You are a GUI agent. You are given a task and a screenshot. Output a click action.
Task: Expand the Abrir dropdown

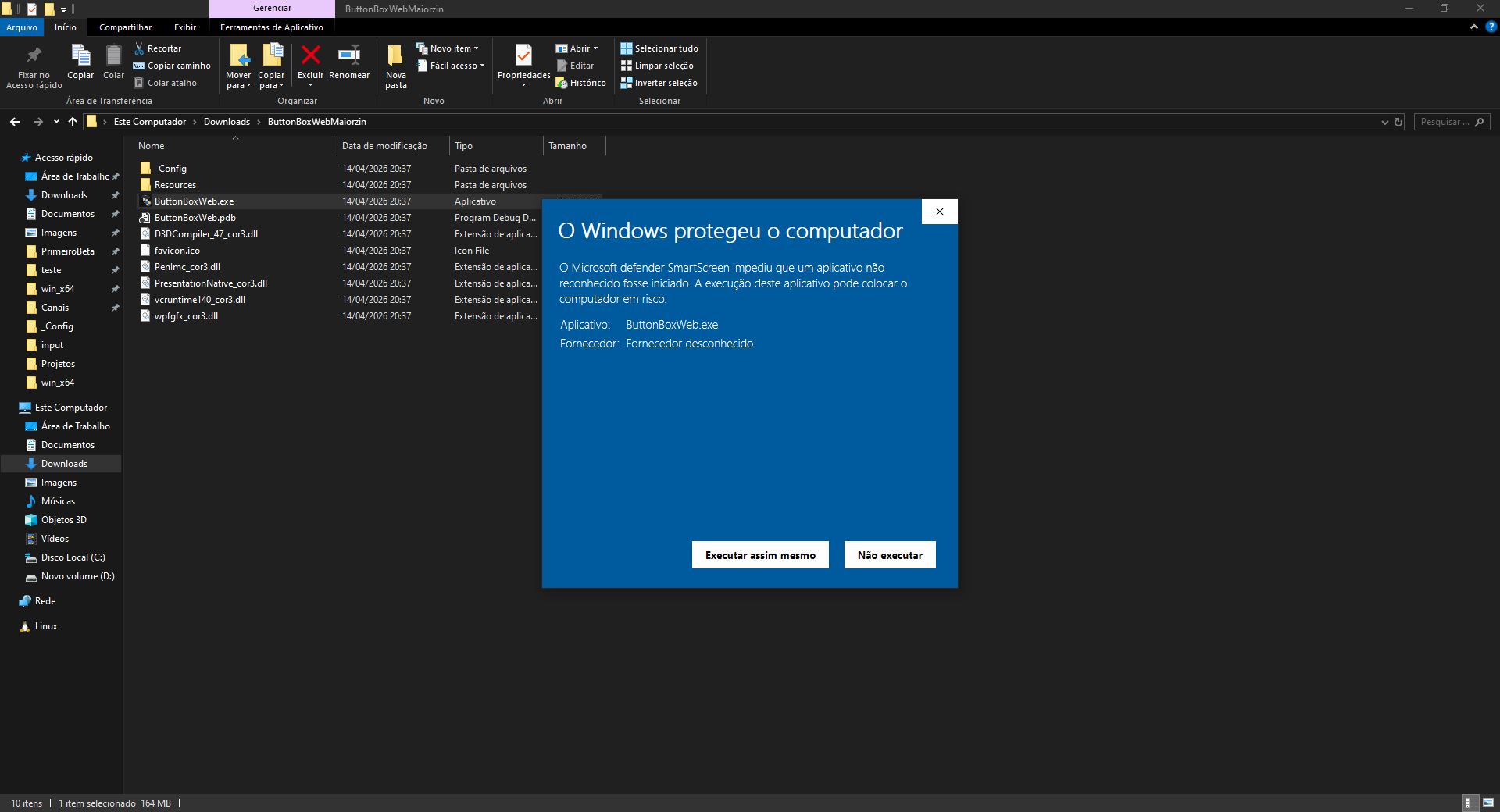[595, 48]
